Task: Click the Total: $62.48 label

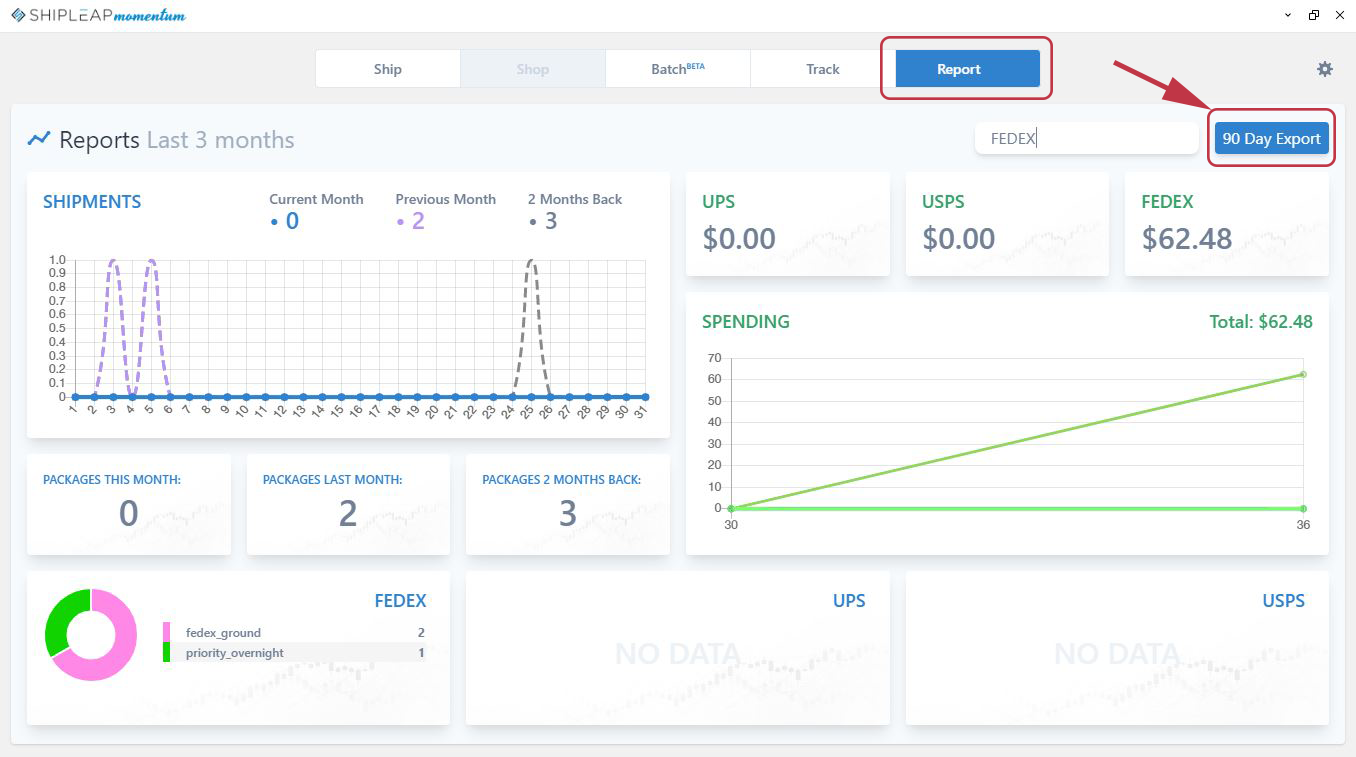Action: coord(1261,322)
